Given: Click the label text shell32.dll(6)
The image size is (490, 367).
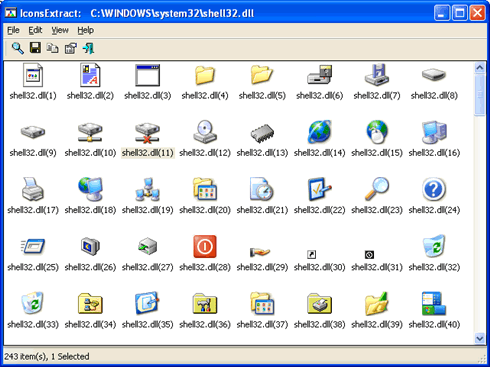Looking at the screenshot, I should [x=319, y=96].
